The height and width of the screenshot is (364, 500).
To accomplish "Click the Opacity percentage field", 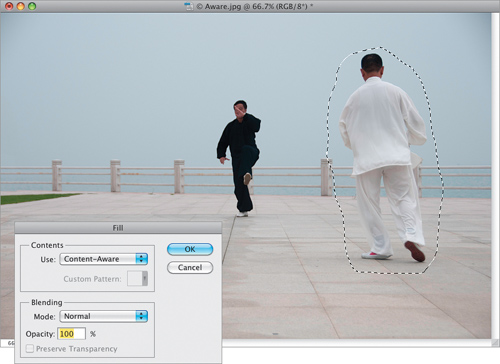I will point(71,334).
